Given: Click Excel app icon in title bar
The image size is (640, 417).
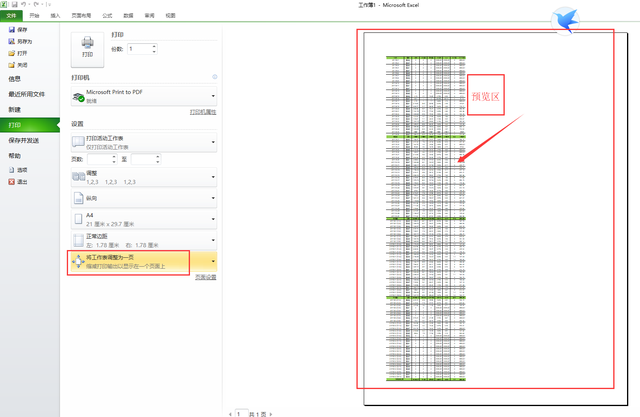Looking at the screenshot, I should point(4,4).
